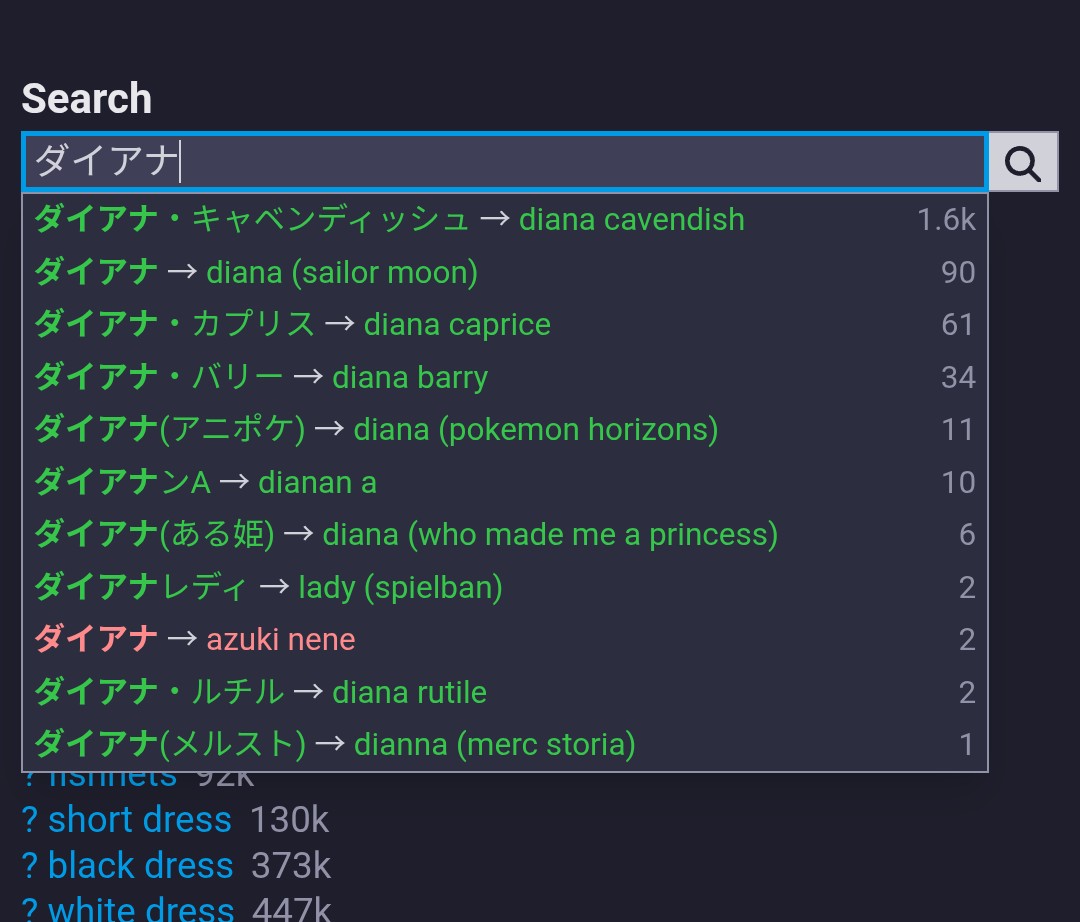Screen dimensions: 1080x922
Task: Choose the diana rutile entry
Action: (505, 692)
